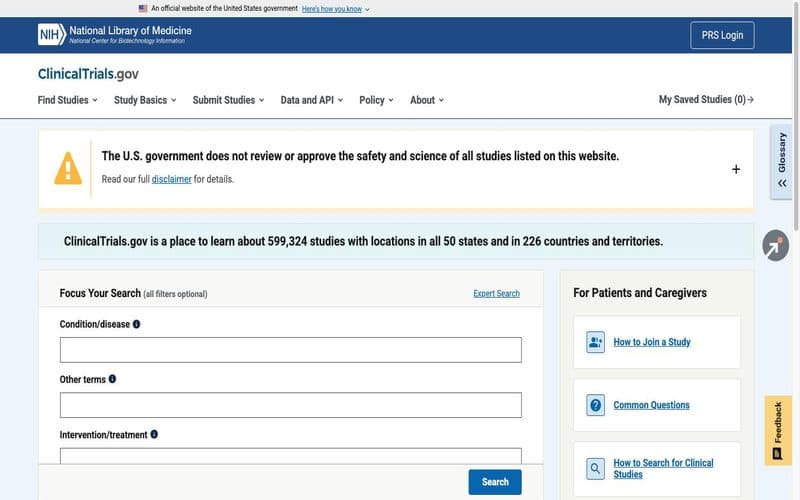
Task: Open the Glossary side tab
Action: (x=781, y=161)
